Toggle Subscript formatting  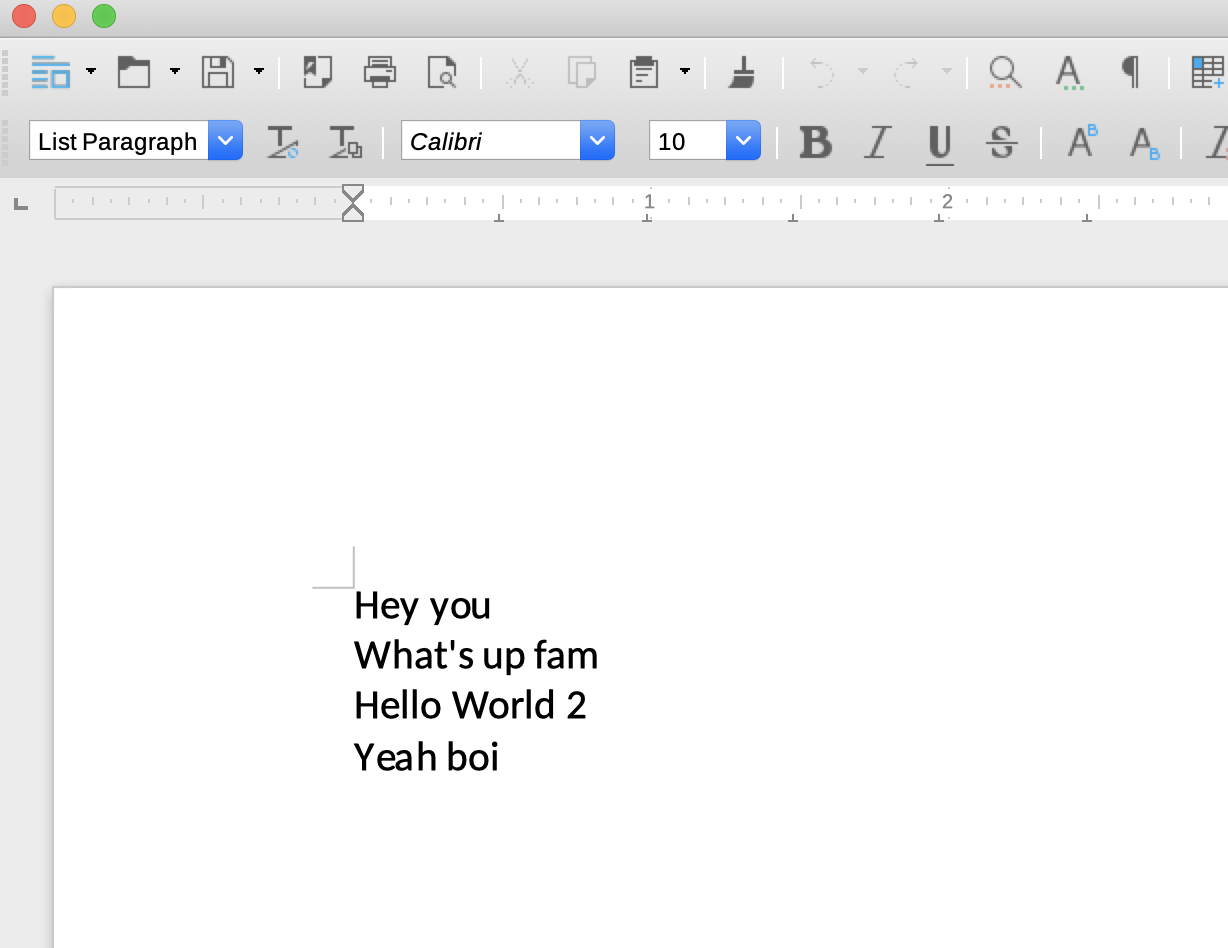coord(1144,143)
